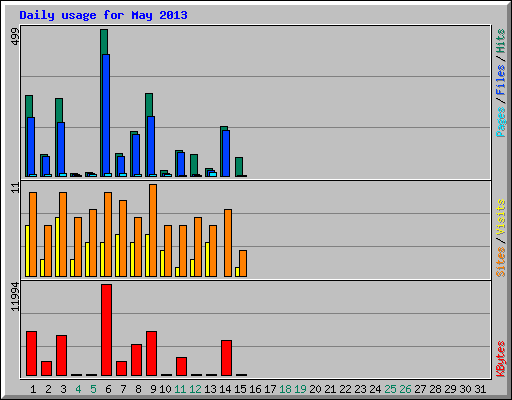
Task: Click the blue 'Files' legend label
Action: [501, 80]
